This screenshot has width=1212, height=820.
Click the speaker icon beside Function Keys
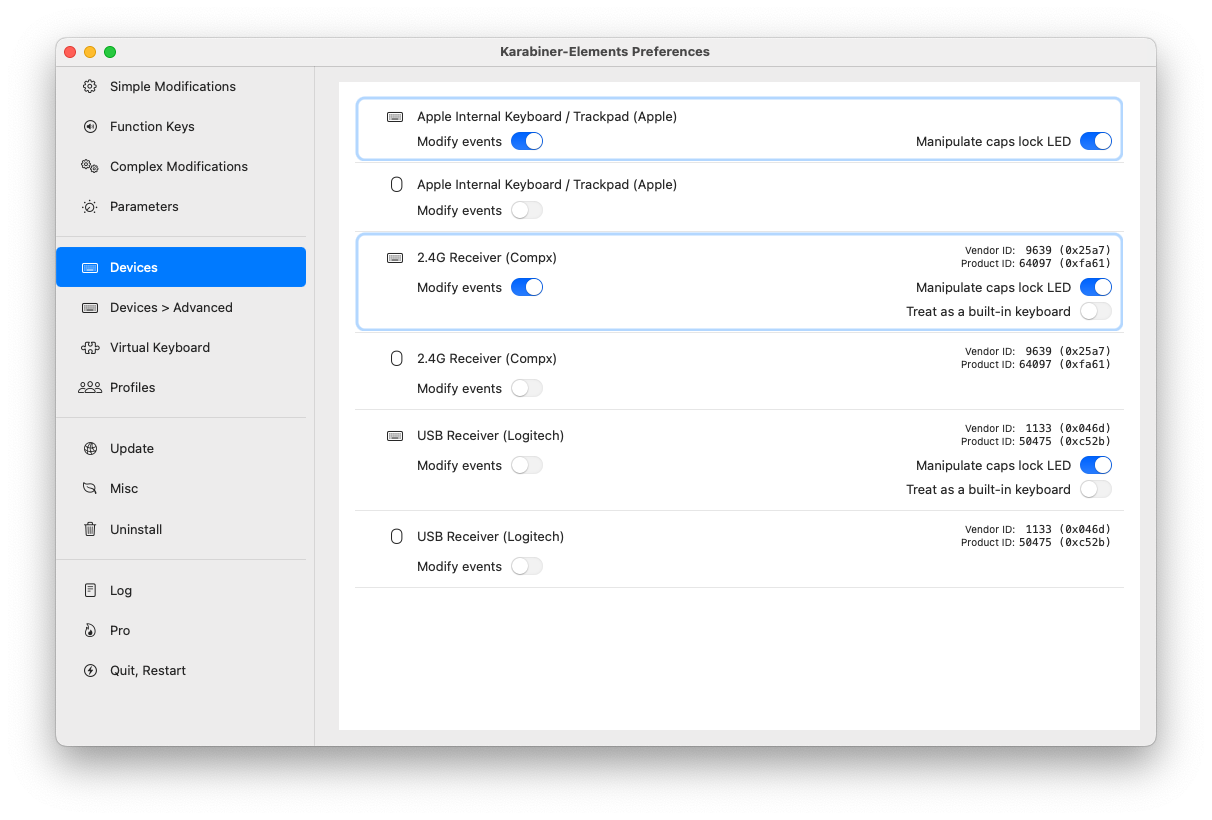tap(90, 126)
